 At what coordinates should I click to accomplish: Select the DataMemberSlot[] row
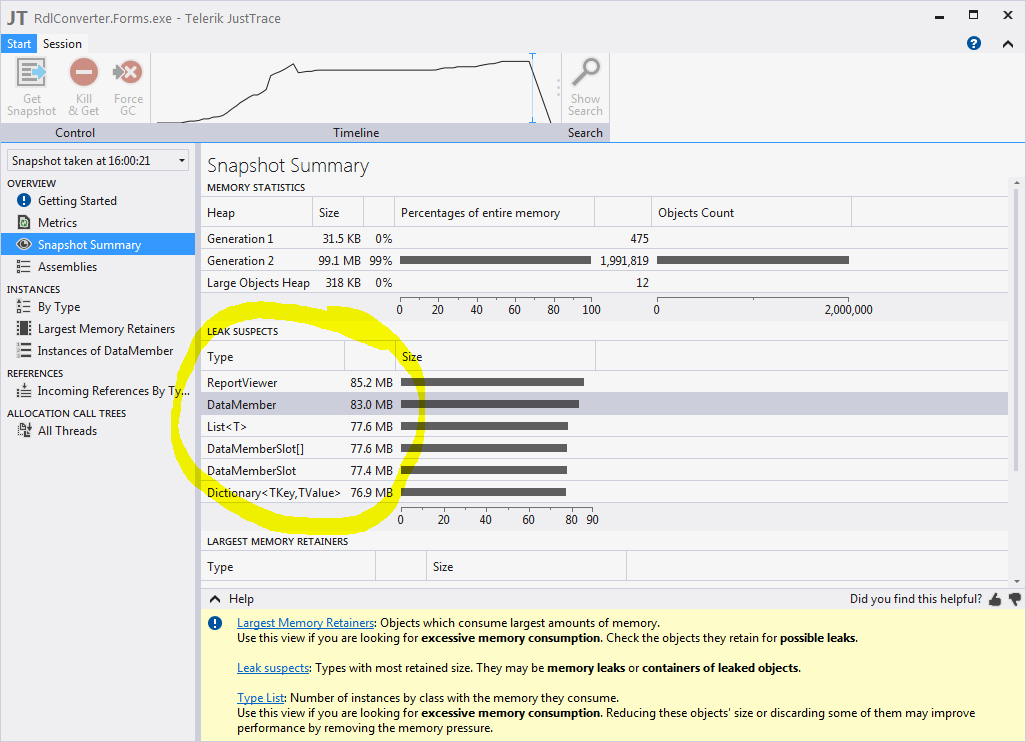click(x=605, y=449)
